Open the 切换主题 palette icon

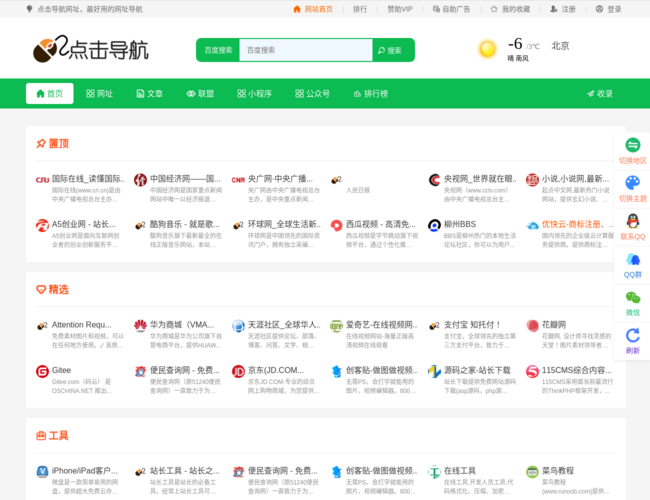[633, 183]
